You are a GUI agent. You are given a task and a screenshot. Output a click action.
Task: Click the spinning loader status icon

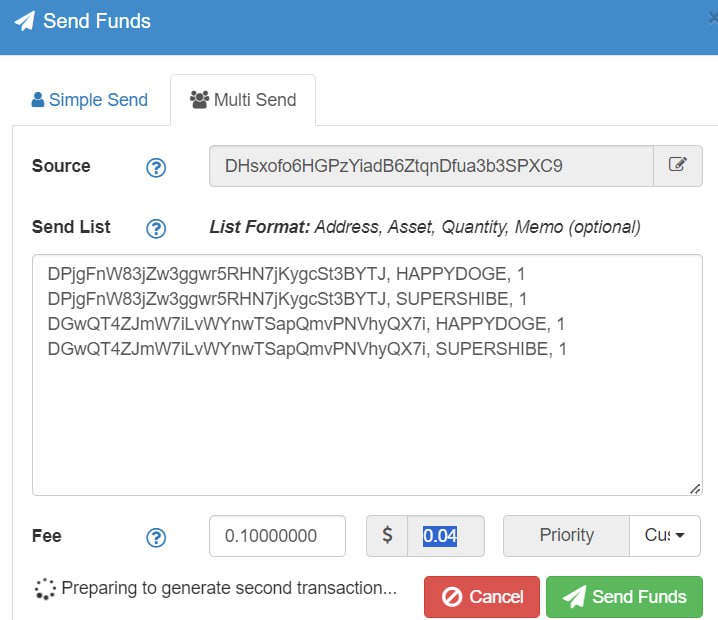point(45,589)
